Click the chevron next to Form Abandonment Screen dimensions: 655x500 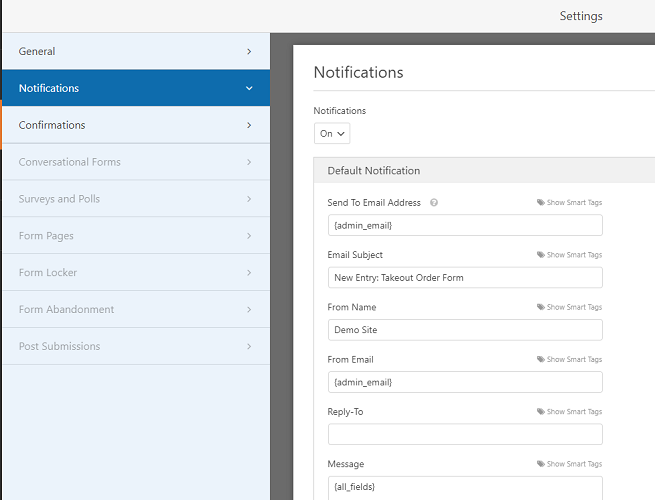coord(249,310)
